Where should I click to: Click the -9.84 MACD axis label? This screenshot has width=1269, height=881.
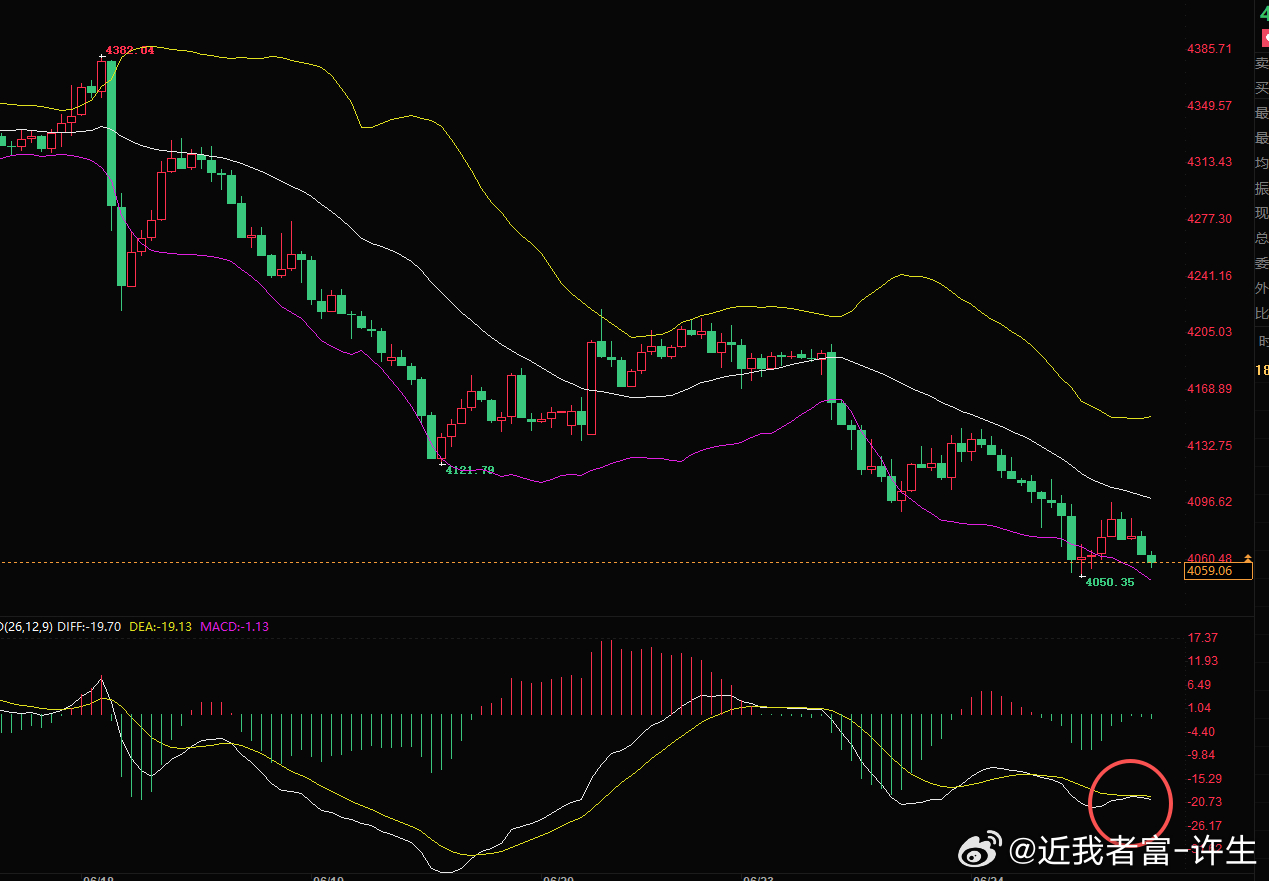1202,754
